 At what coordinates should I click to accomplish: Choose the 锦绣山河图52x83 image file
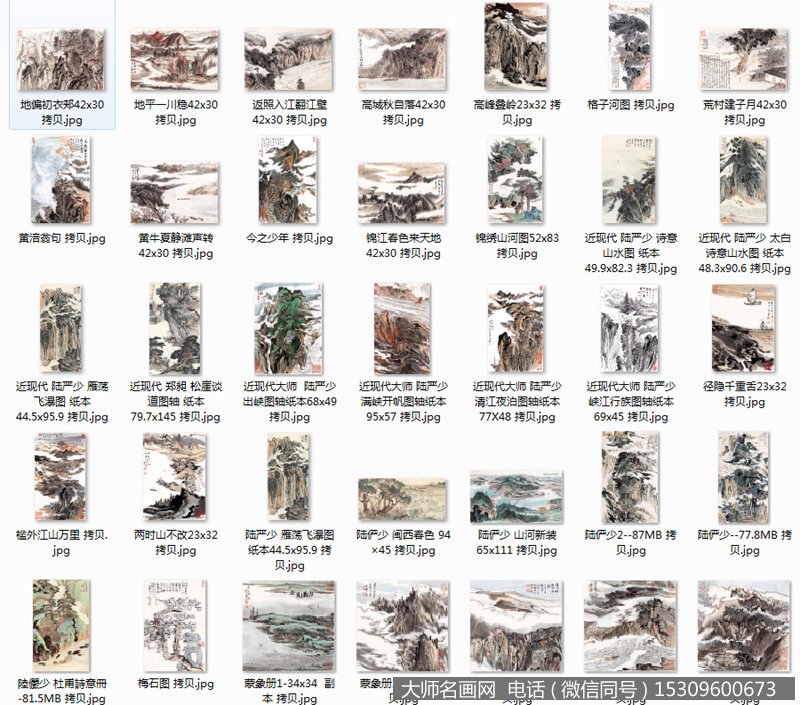[516, 180]
